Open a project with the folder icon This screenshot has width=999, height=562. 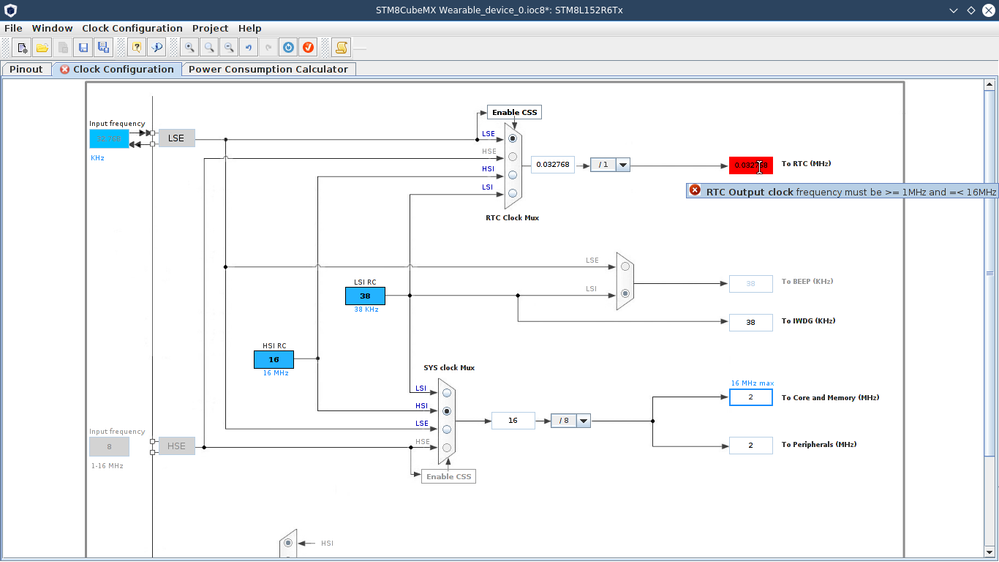(x=42, y=48)
